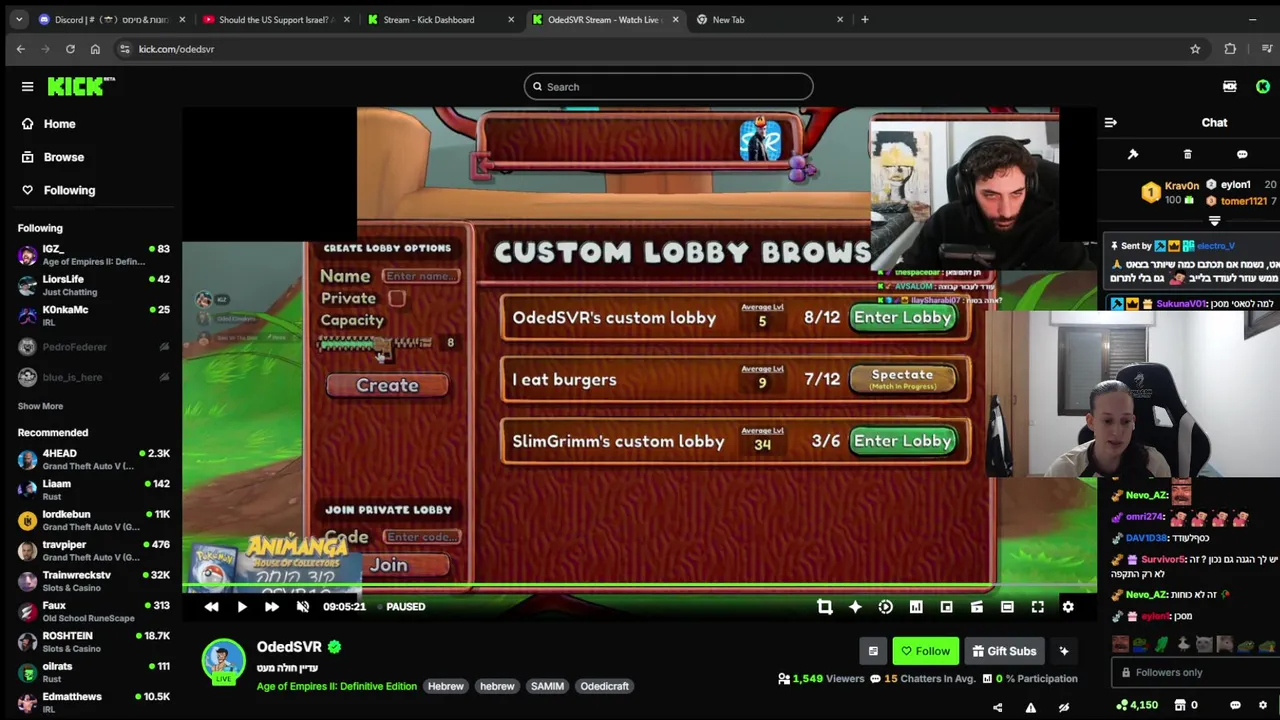Rewind the stream playback
Screen dimensions: 1280x720
coord(211,607)
